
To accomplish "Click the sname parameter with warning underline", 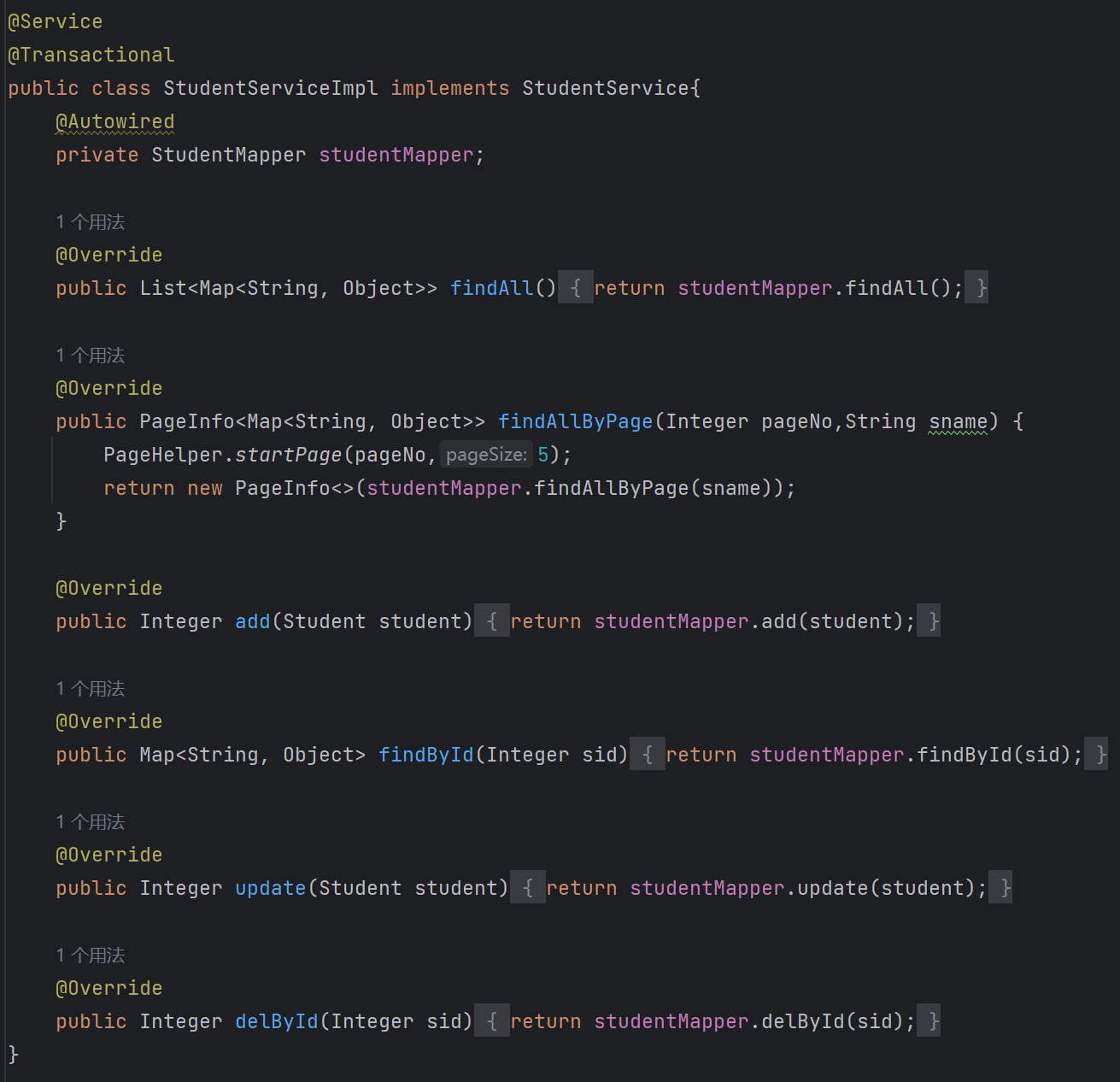I will [957, 421].
